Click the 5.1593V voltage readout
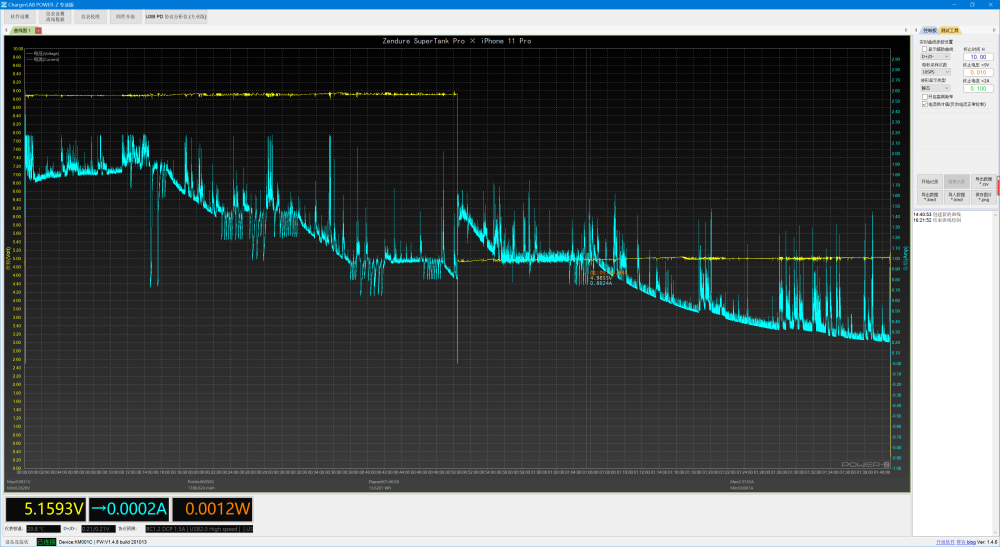Viewport: 1000px width, 547px height. coord(46,509)
